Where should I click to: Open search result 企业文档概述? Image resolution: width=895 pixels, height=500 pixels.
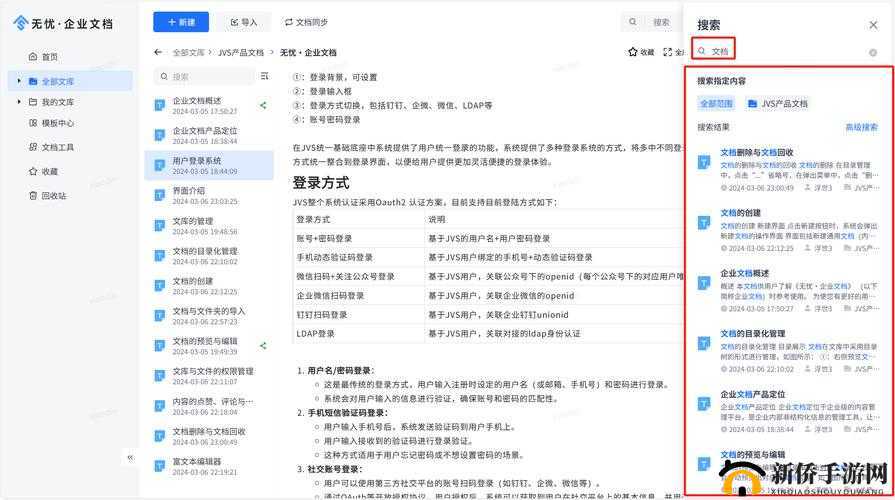click(x=744, y=273)
